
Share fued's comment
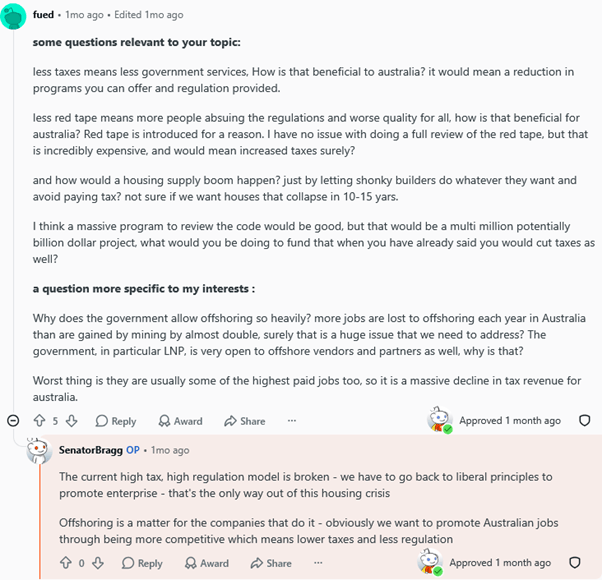pos(245,421)
